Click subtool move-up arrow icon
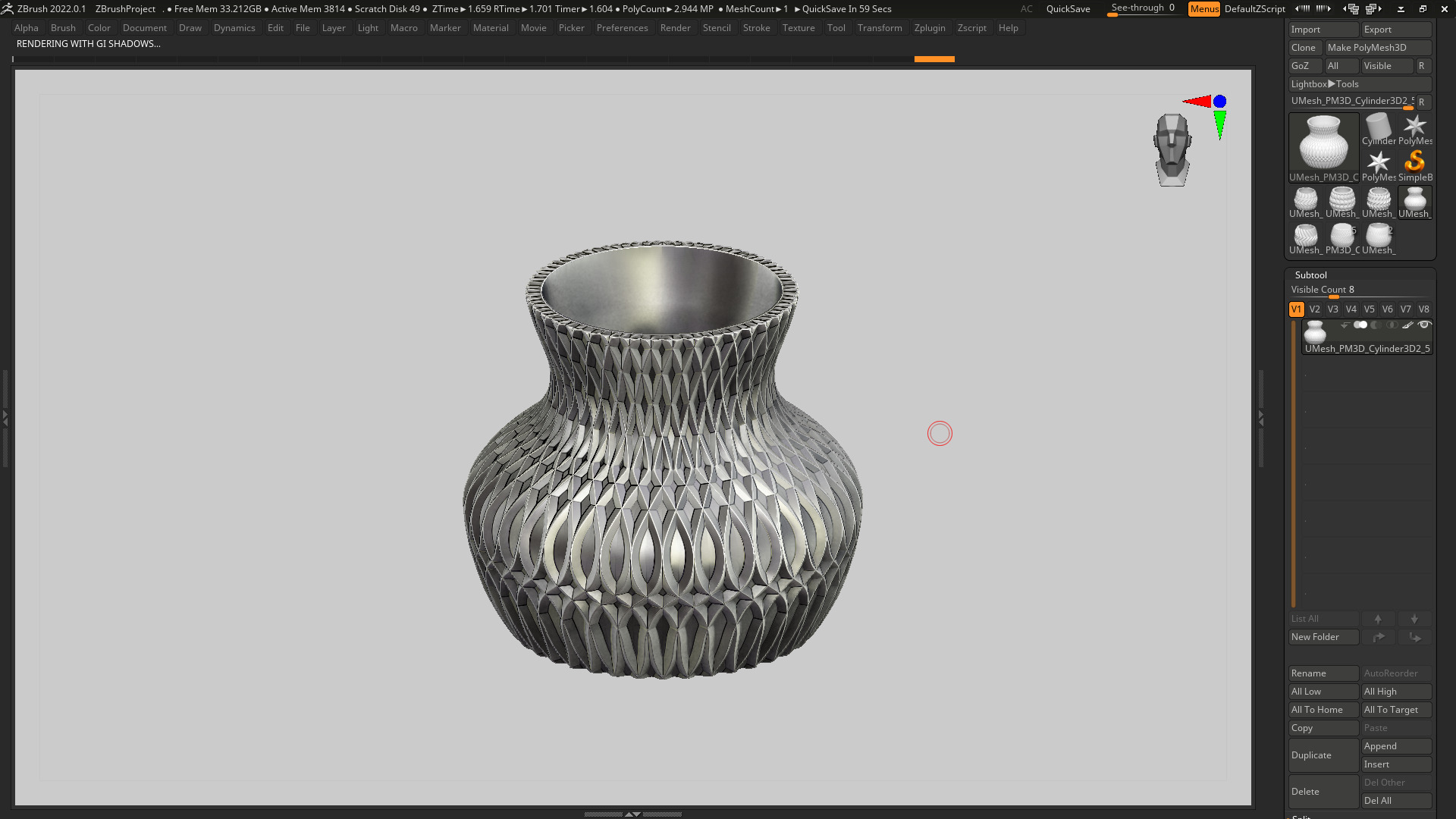Image resolution: width=1456 pixels, height=819 pixels. [1378, 619]
